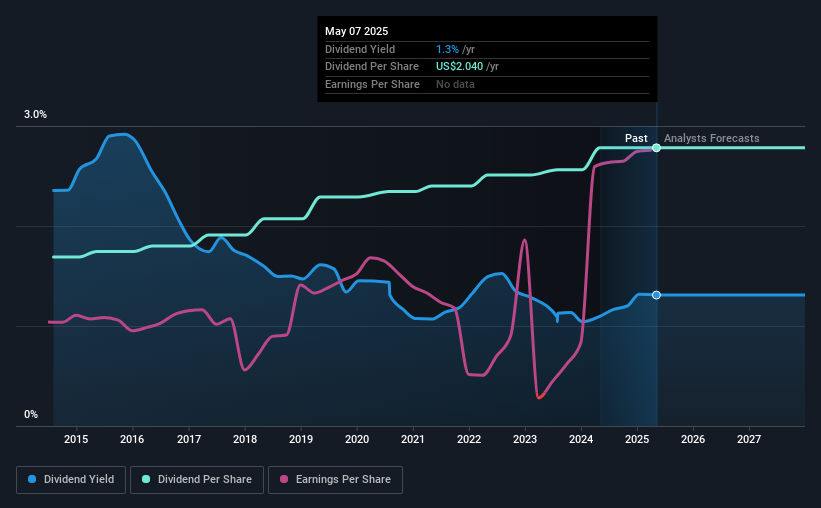Click the 2026 x-axis label
This screenshot has width=821, height=508.
pos(693,439)
